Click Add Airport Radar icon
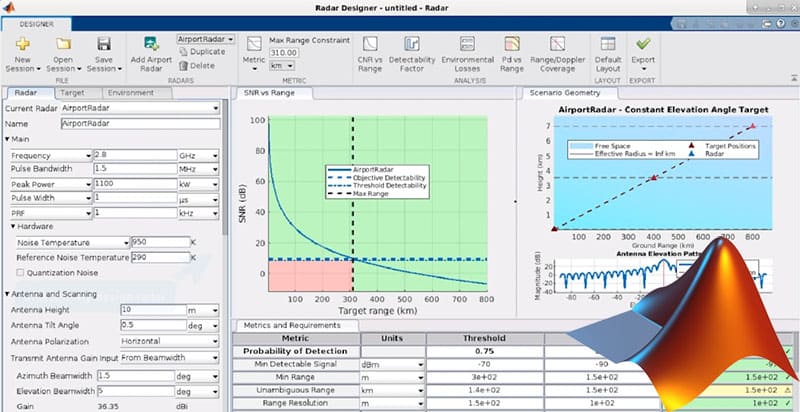 151,44
